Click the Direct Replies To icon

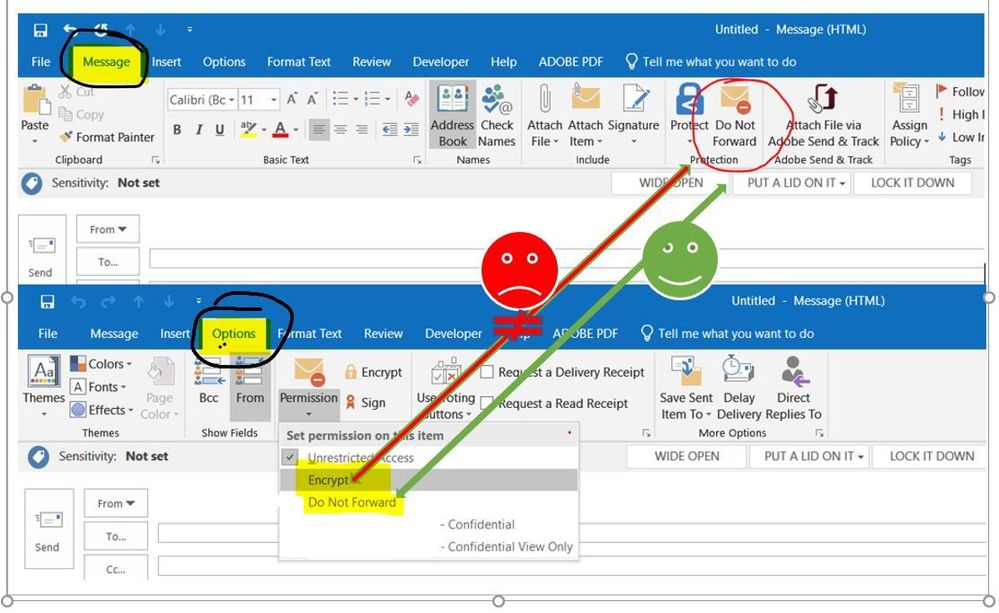click(x=793, y=371)
